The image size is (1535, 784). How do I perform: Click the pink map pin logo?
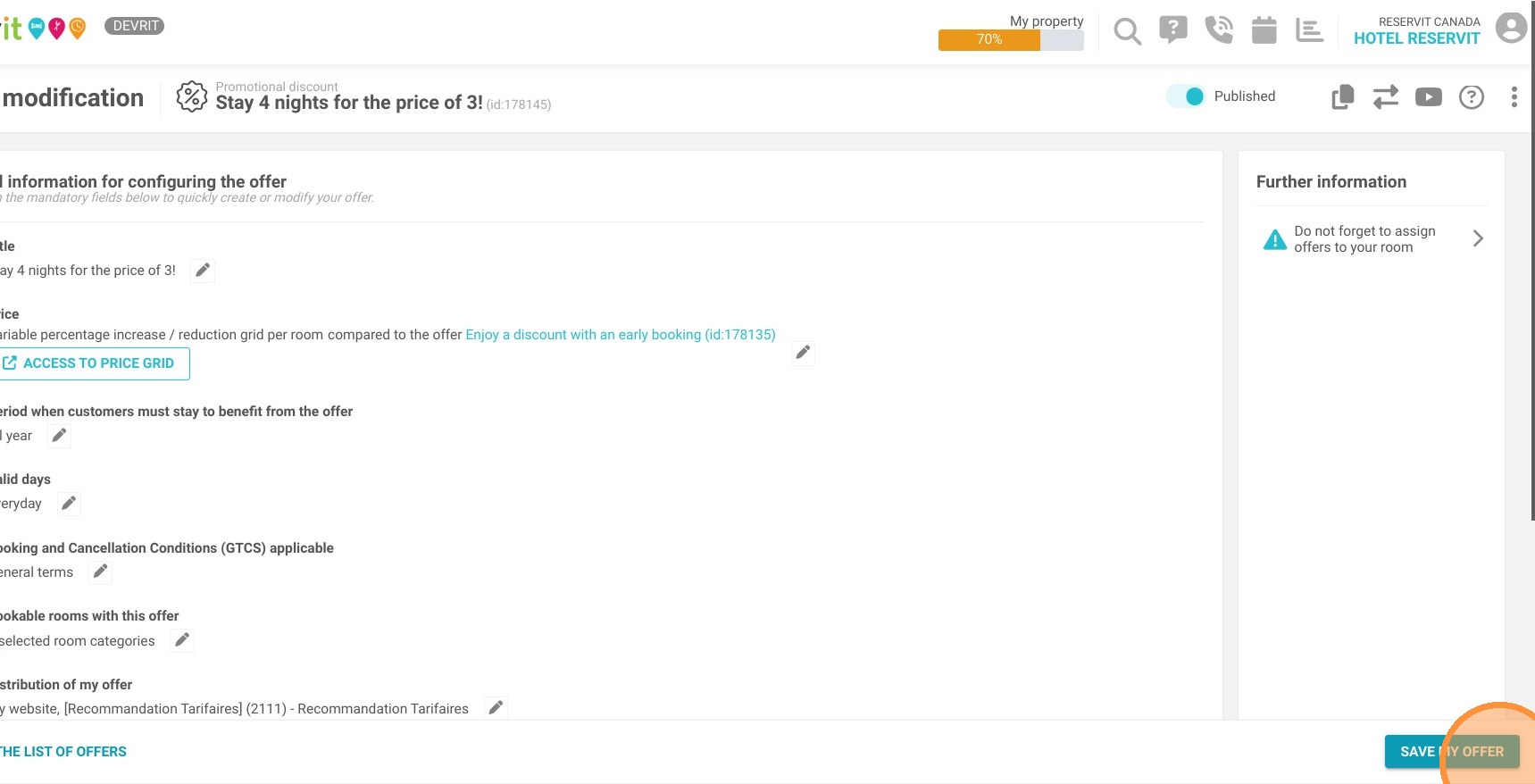click(x=57, y=29)
